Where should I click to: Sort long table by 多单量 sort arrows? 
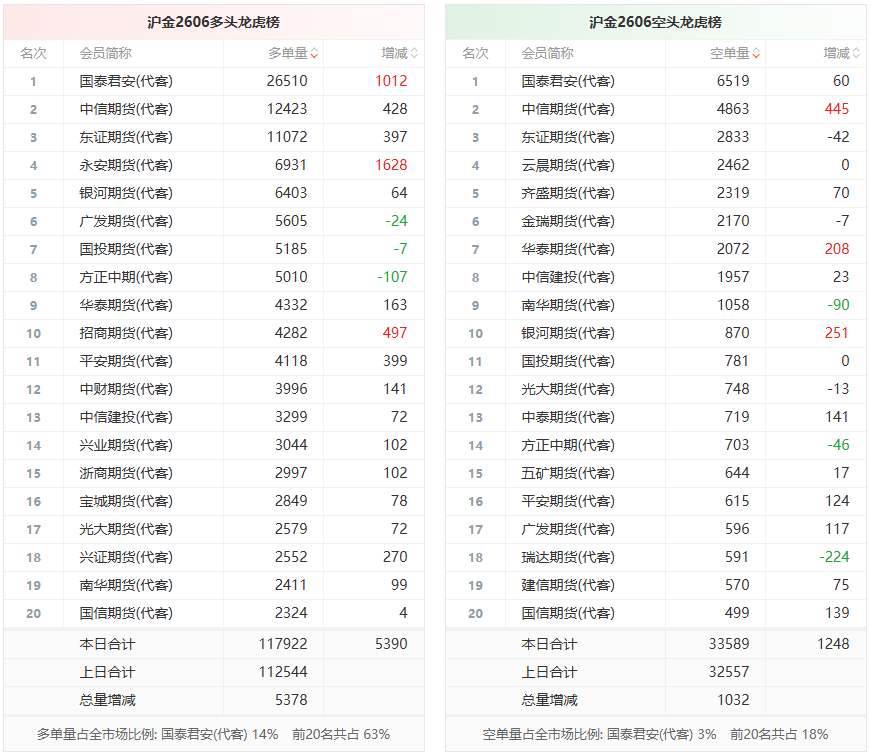314,54
